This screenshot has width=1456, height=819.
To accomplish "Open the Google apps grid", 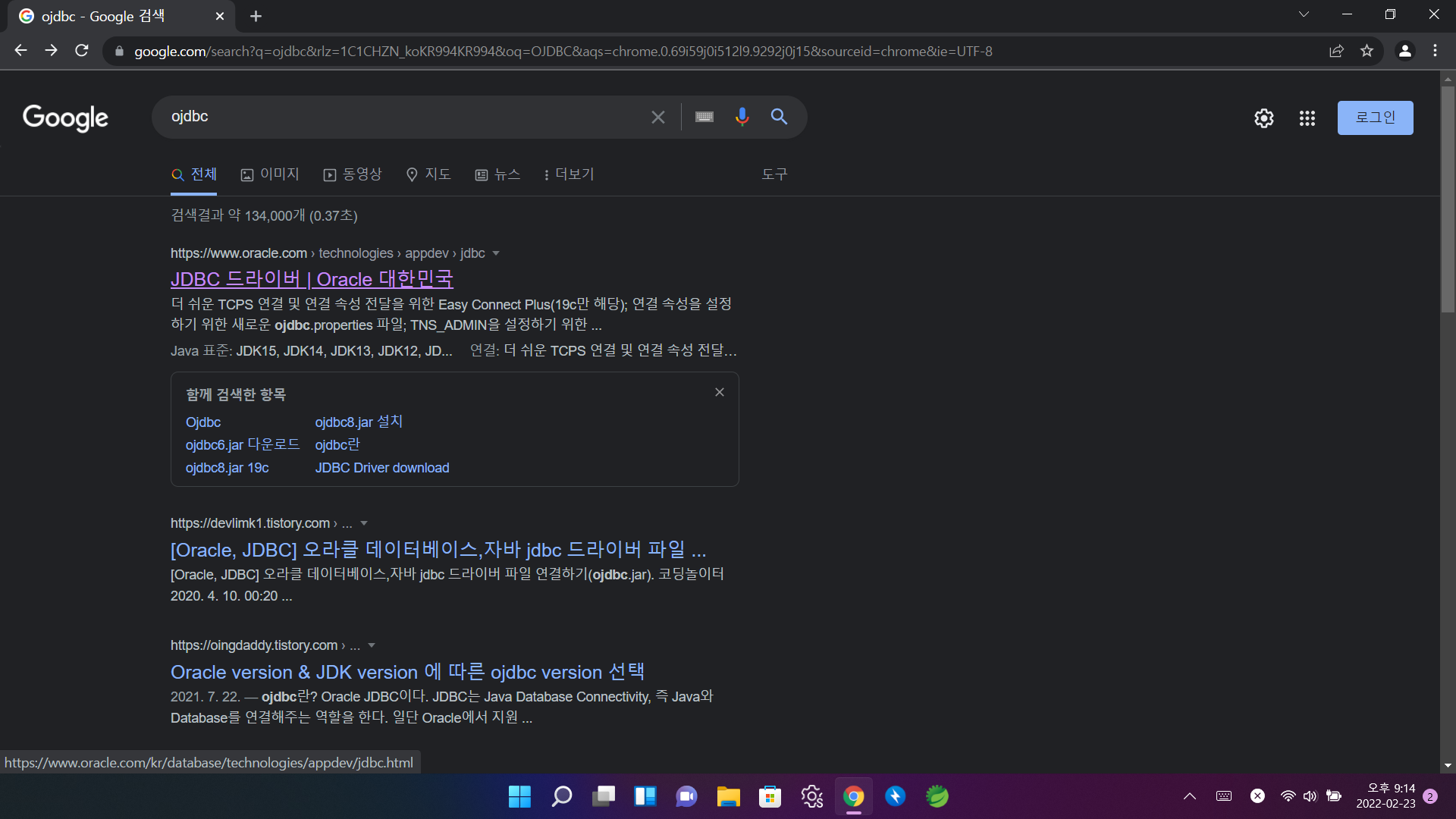I will (1307, 118).
